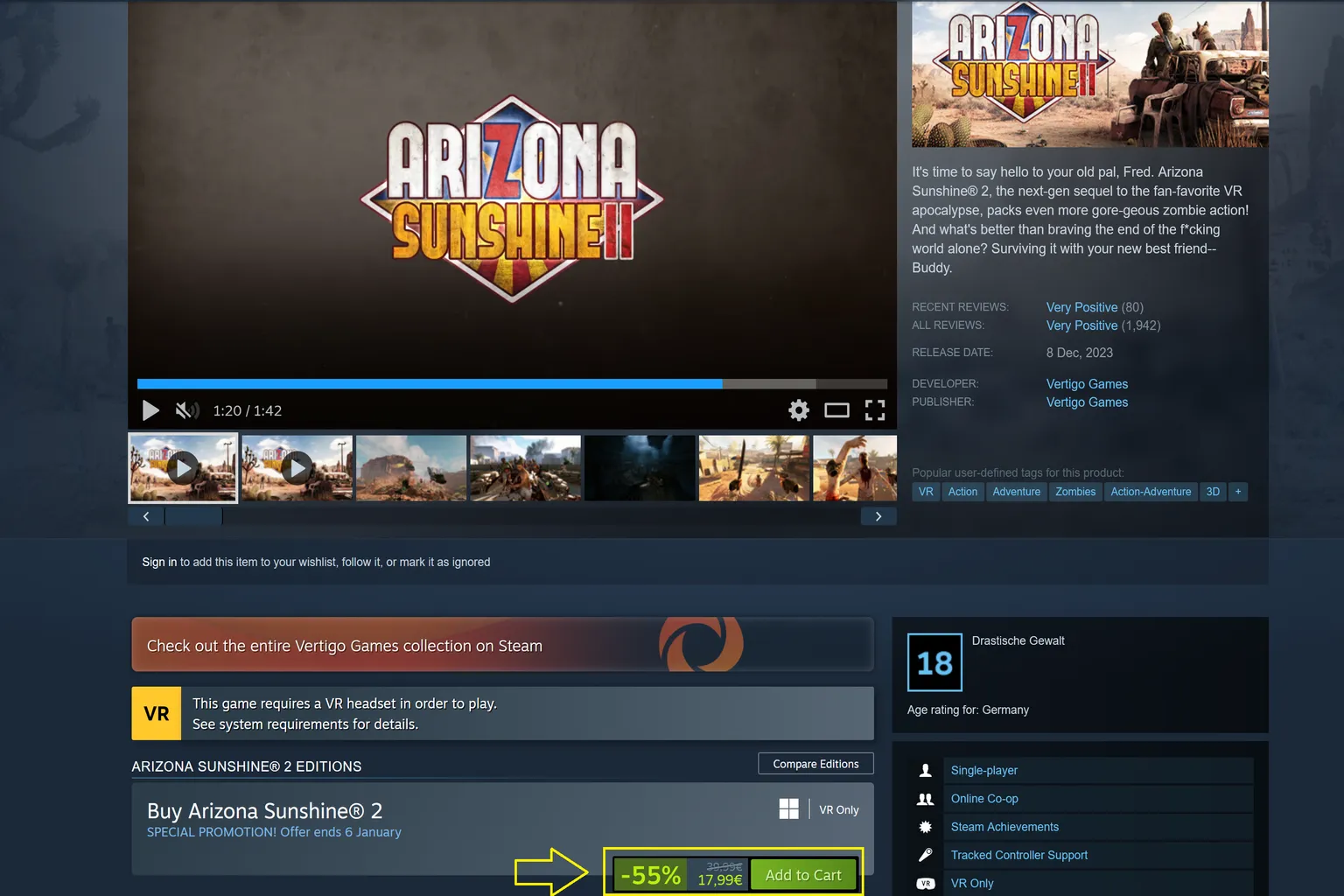Open VR Only feature link

972,883
